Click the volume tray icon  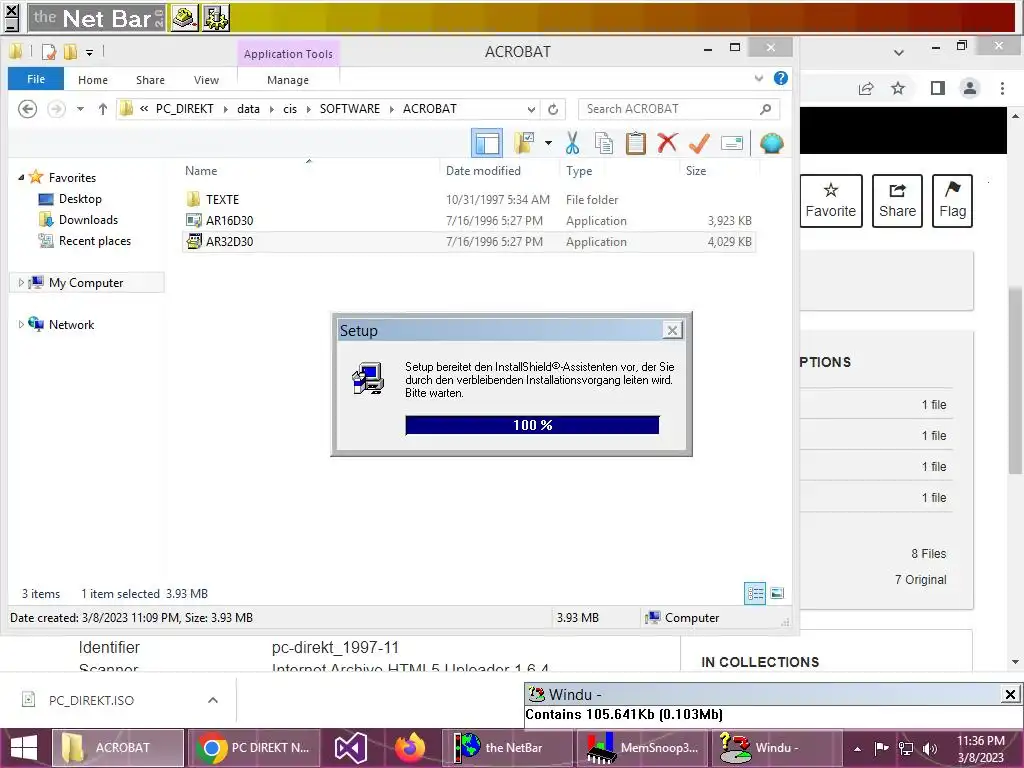coord(929,748)
